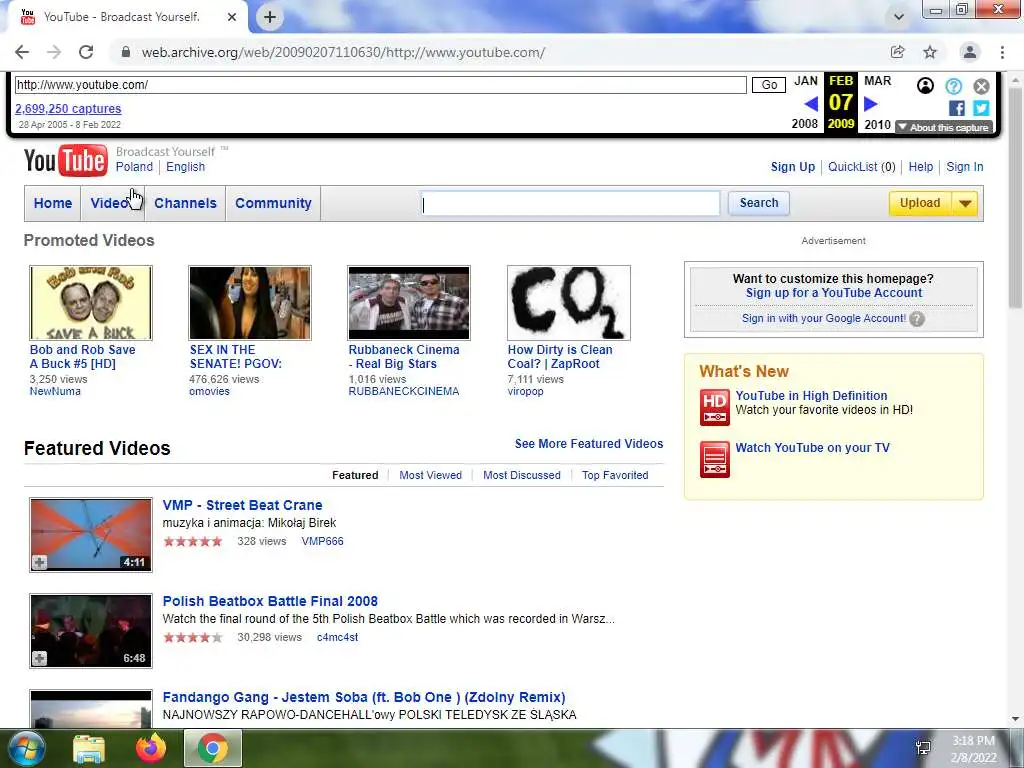Bookmark this page with the star icon
The height and width of the screenshot is (768, 1024).
930,52
